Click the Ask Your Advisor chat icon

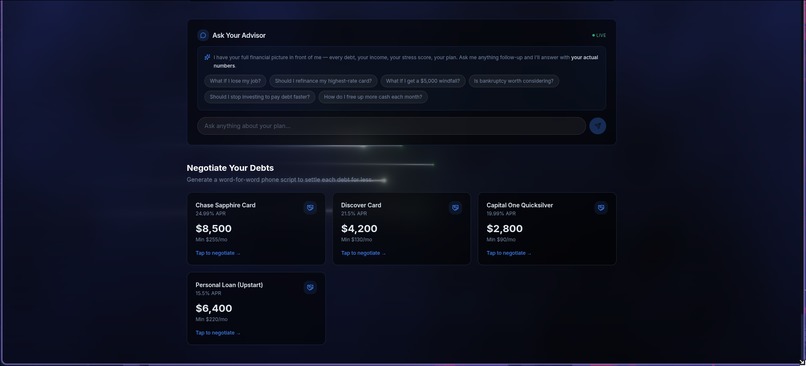203,35
